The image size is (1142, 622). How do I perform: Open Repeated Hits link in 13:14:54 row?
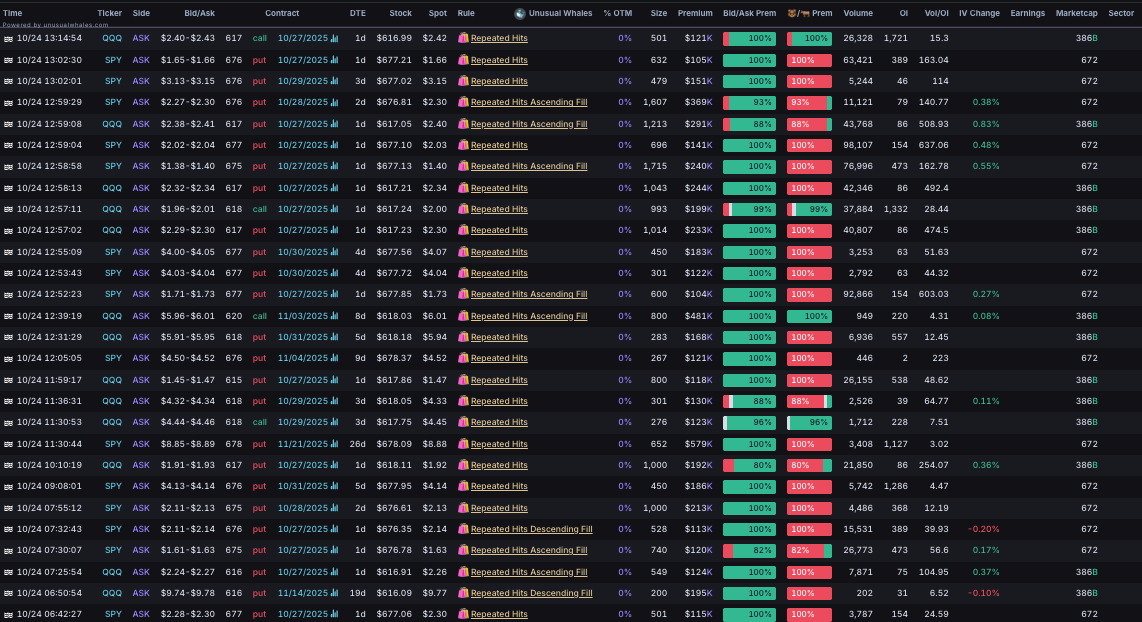click(499, 38)
